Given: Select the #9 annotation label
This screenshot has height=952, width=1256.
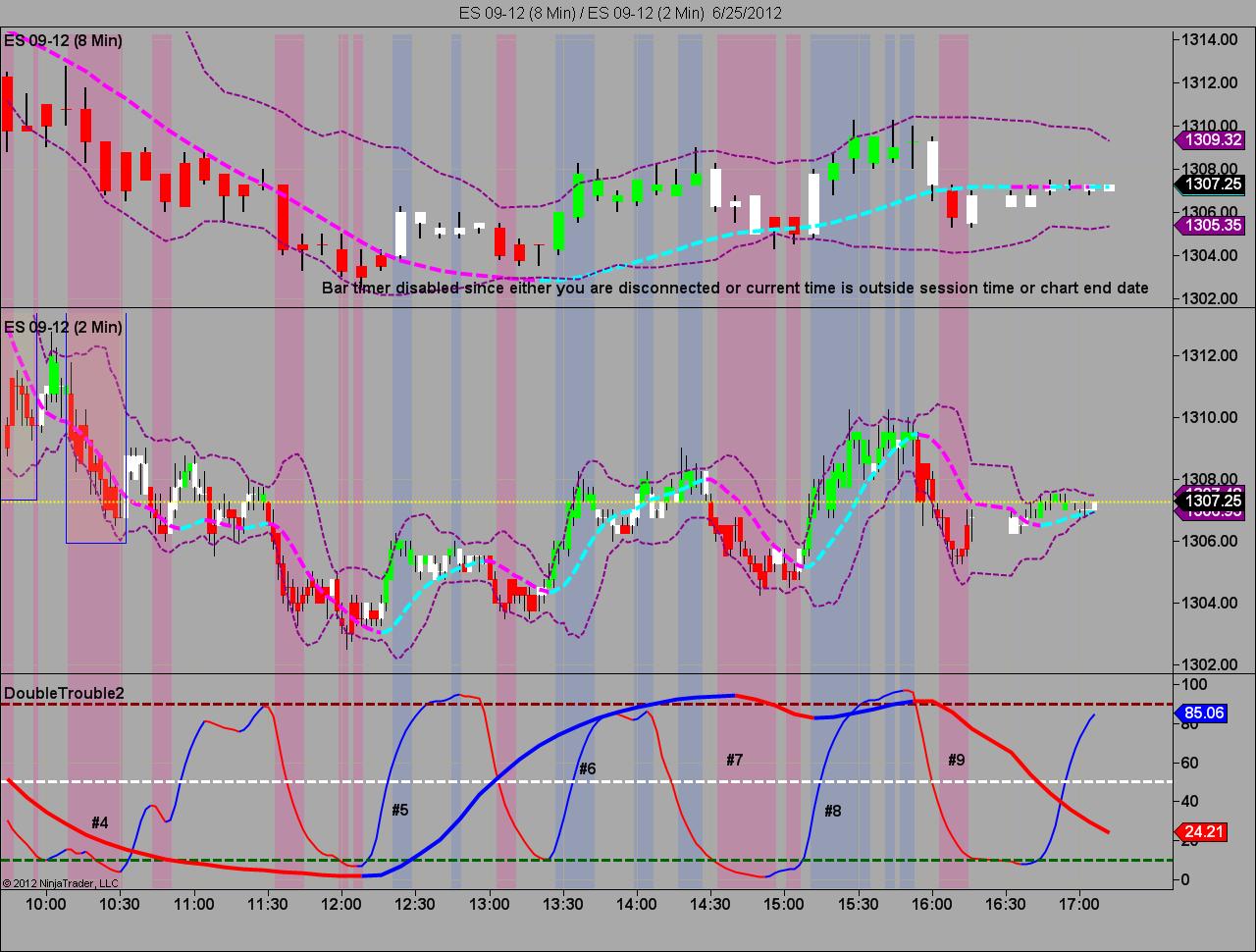Looking at the screenshot, I should click(x=956, y=760).
